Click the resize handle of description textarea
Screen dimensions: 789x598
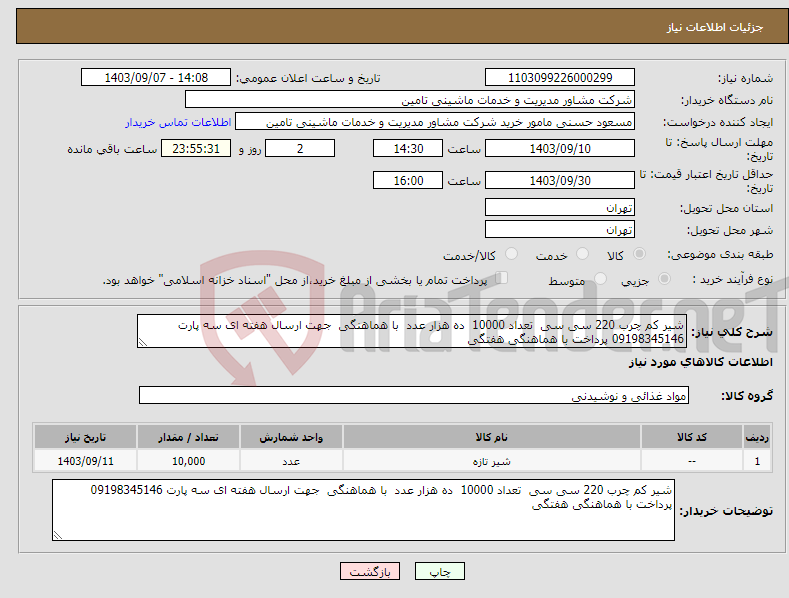pos(143,342)
